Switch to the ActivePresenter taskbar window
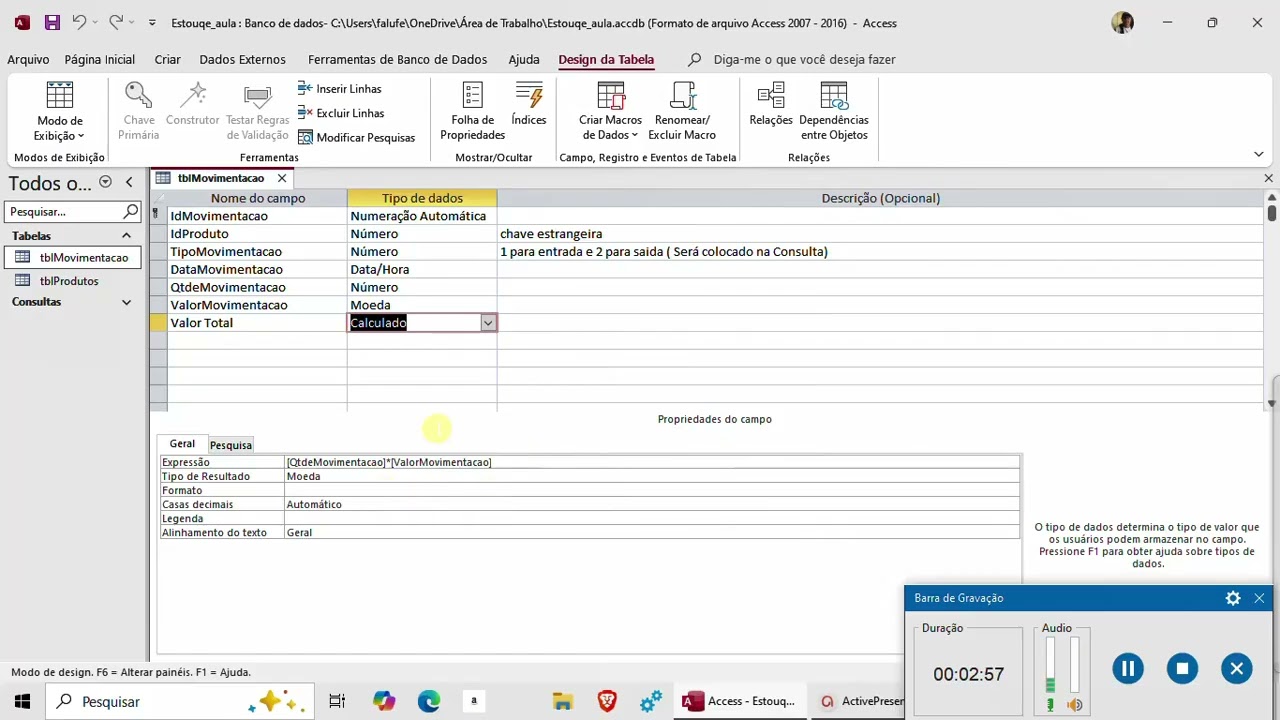Screen dimensions: 1280x720 pyautogui.click(x=862, y=701)
